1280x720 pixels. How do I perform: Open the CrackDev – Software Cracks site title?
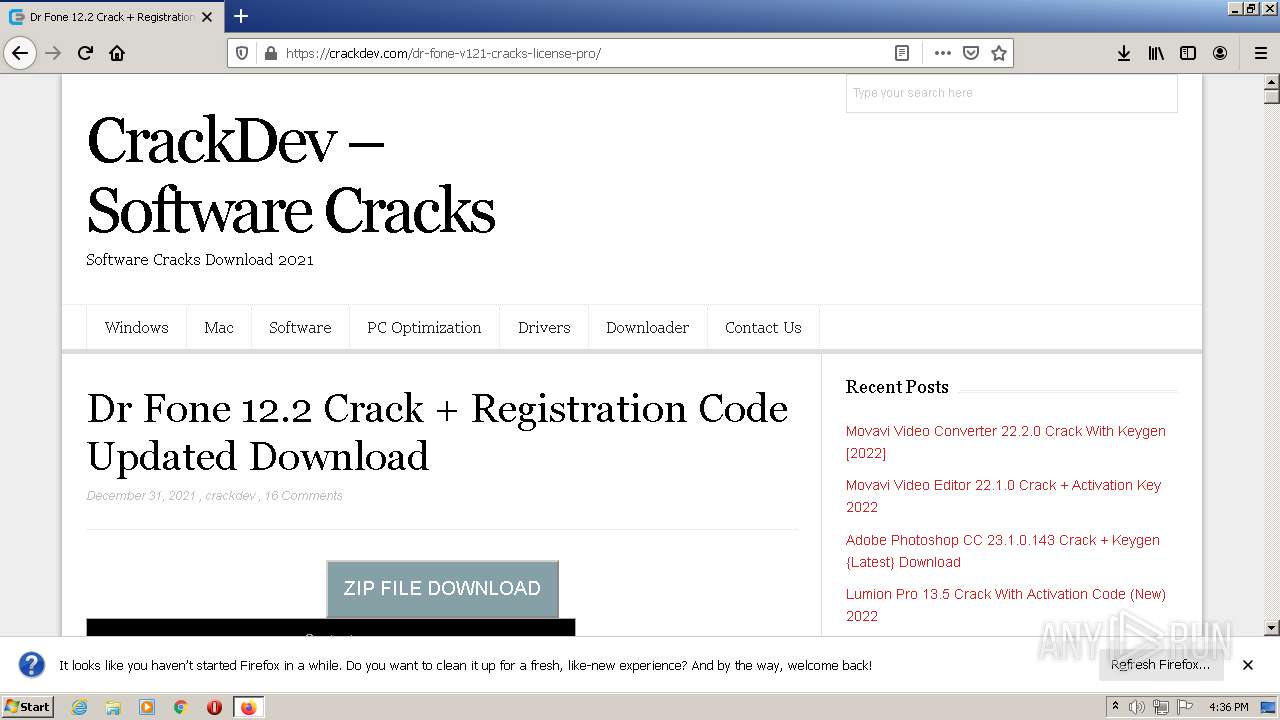coord(291,175)
